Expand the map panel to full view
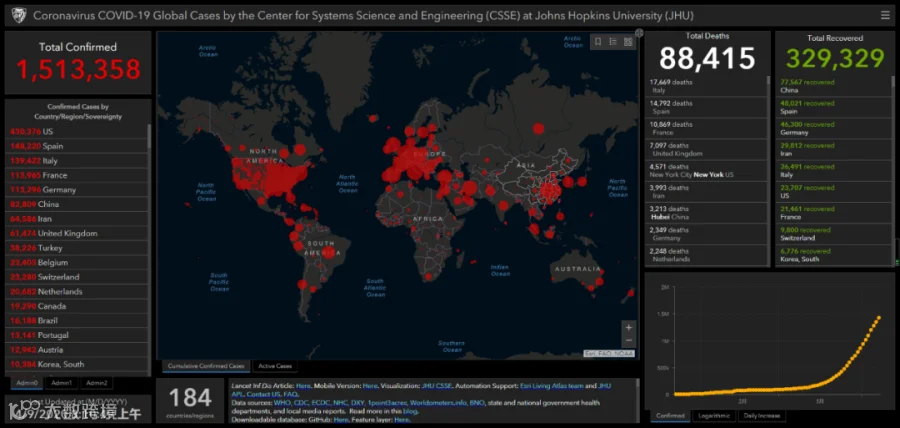The width and height of the screenshot is (900, 428). click(x=639, y=33)
